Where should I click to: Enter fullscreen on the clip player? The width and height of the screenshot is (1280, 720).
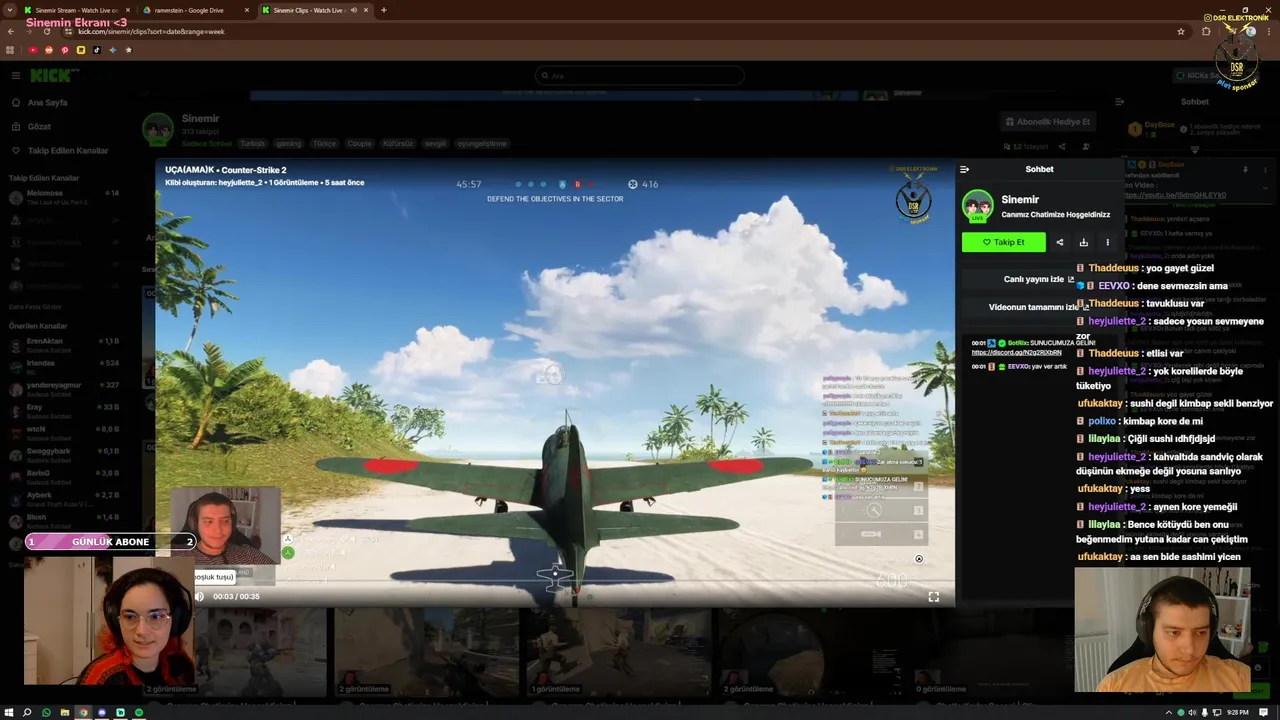coord(934,597)
